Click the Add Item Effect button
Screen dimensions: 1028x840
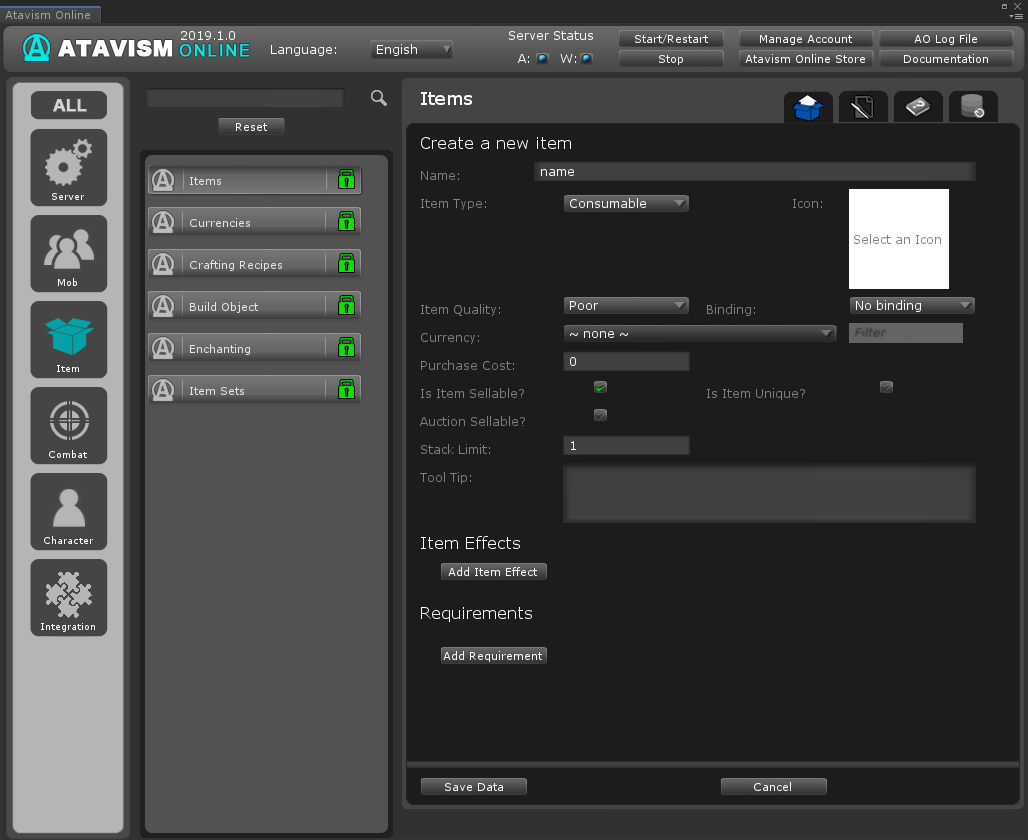pos(493,572)
